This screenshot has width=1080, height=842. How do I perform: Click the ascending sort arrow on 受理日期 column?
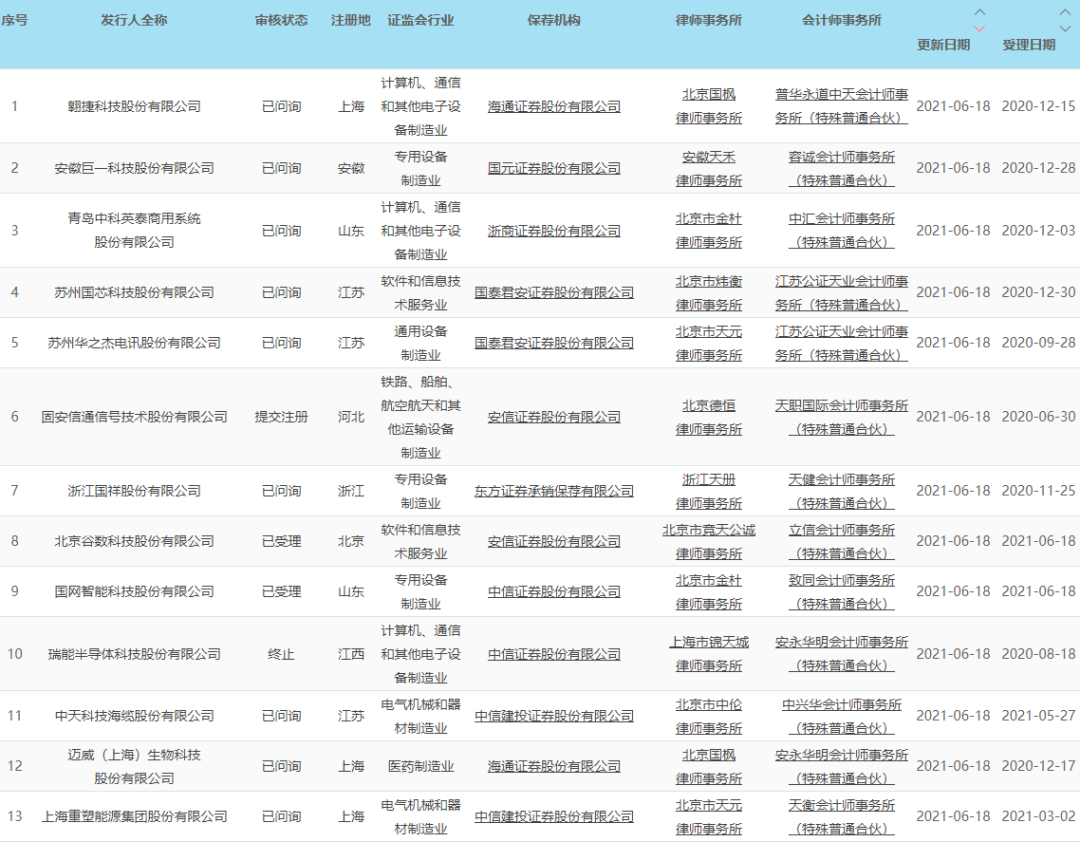(x=1063, y=11)
